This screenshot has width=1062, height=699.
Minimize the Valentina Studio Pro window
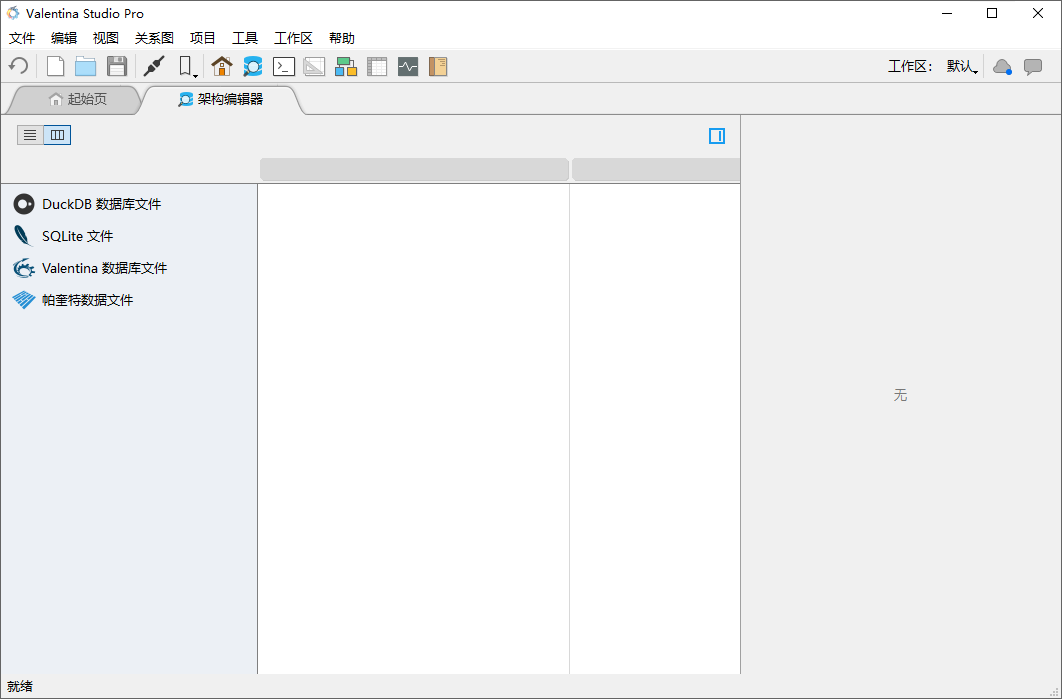(947, 13)
